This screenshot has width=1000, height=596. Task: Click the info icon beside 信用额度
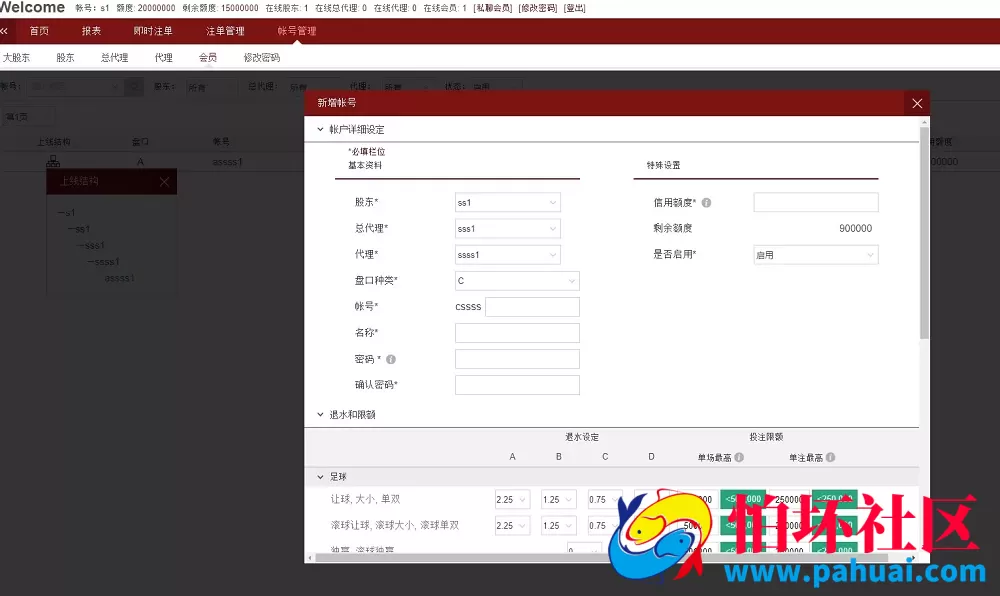click(x=706, y=202)
